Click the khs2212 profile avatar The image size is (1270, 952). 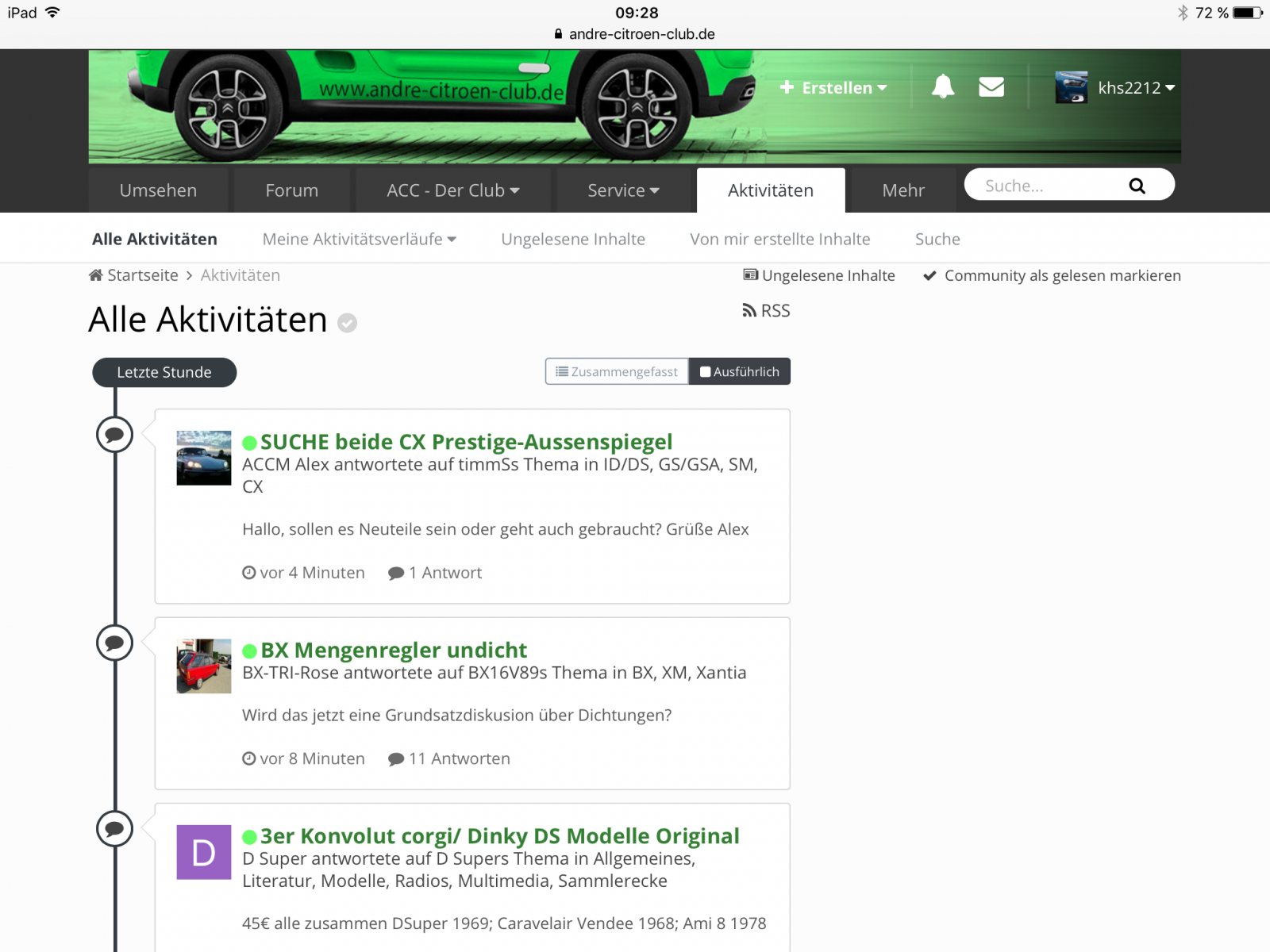coord(1072,87)
